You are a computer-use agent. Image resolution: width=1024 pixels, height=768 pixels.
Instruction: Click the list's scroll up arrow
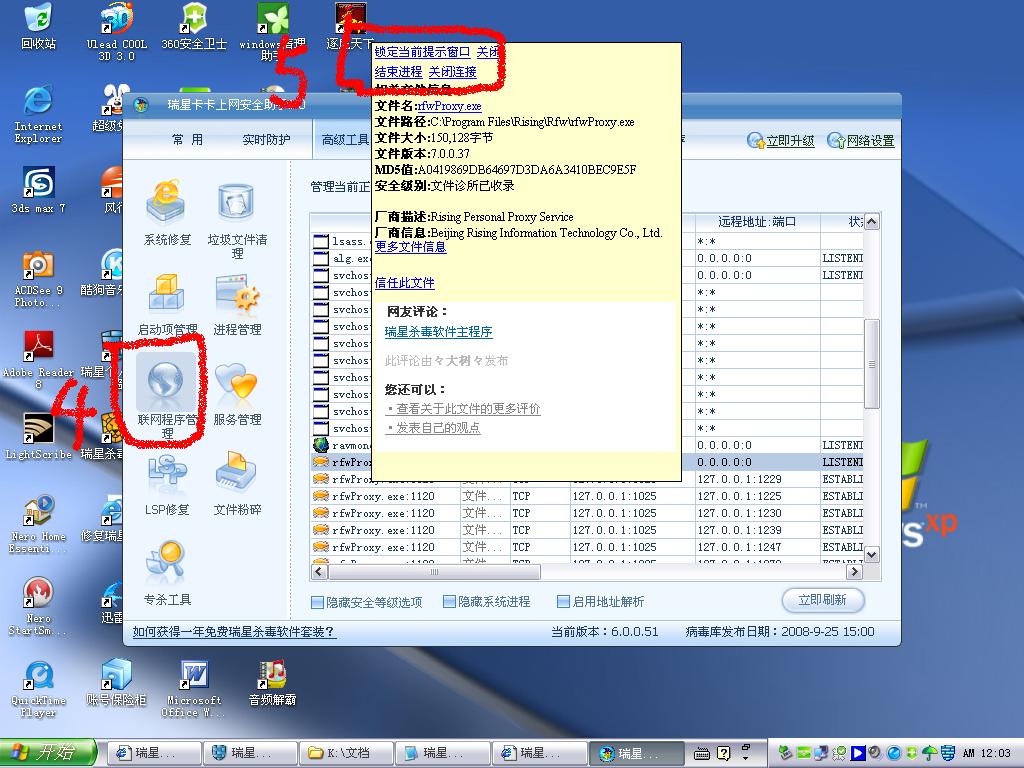872,221
